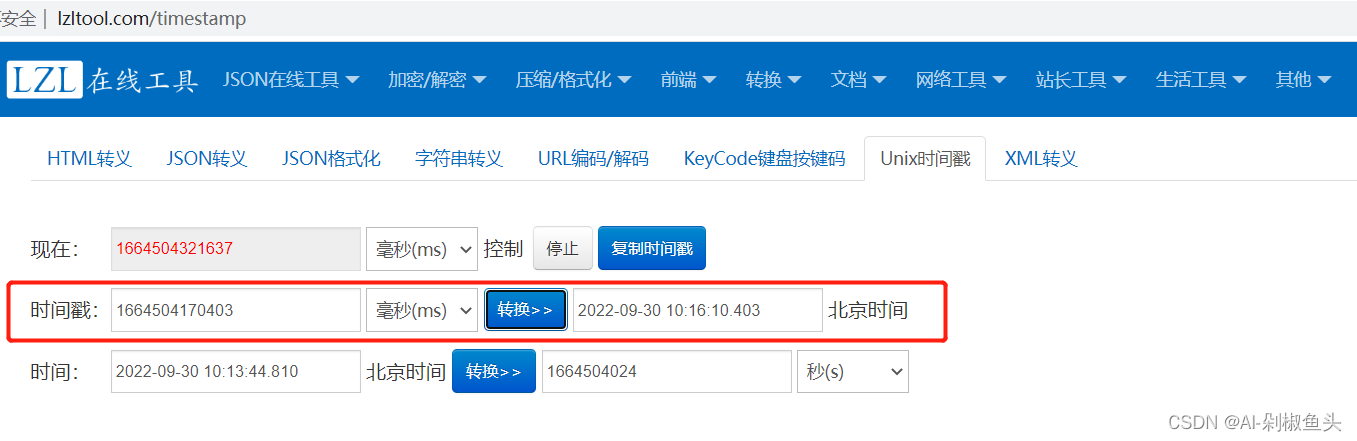The width and height of the screenshot is (1357, 441).
Task: Click the output field 1664504024
Action: (x=667, y=371)
